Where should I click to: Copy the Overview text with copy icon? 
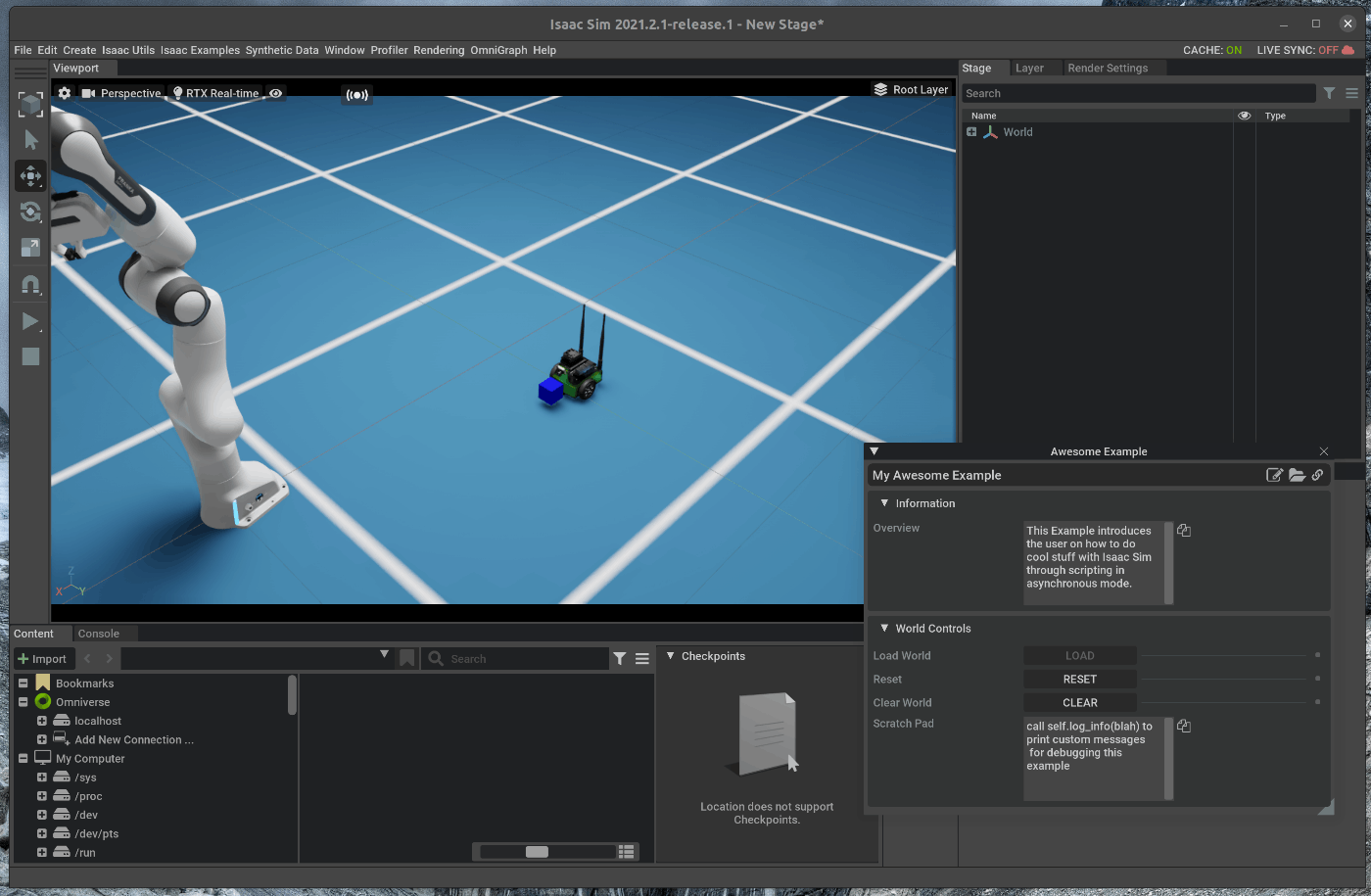click(x=1184, y=531)
